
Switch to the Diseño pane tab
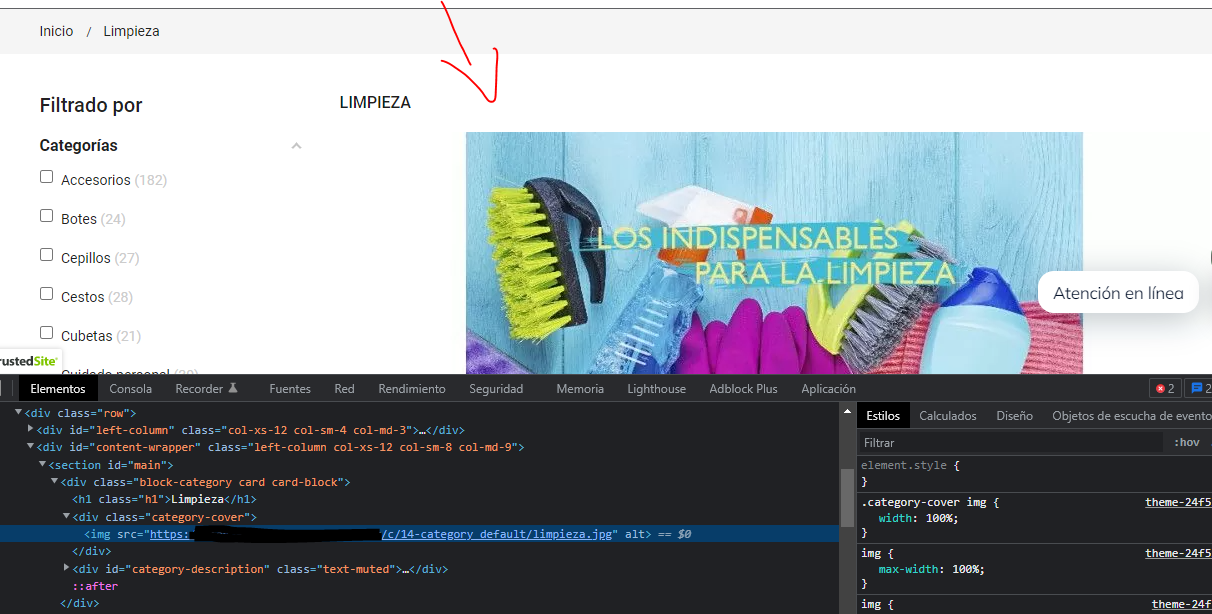tap(1014, 416)
